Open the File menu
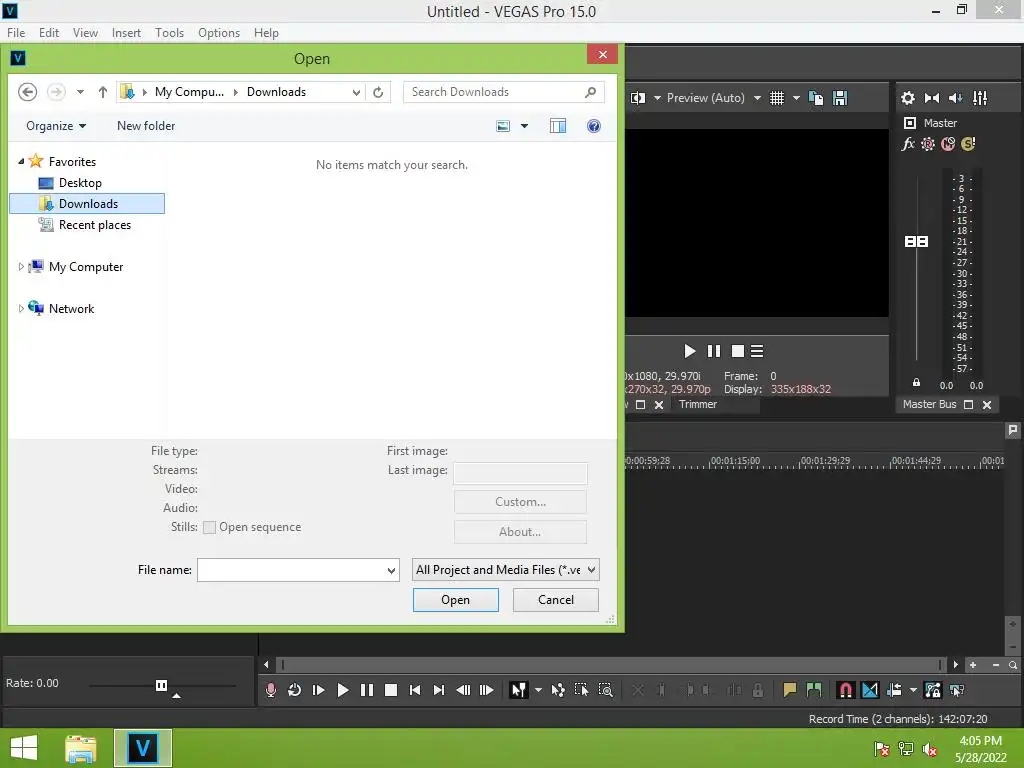This screenshot has width=1024, height=768. coord(16,33)
